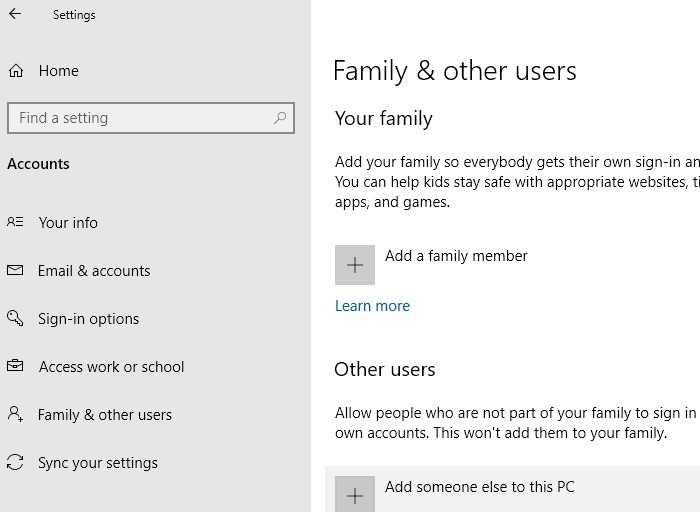Viewport: 700px width, 512px height.
Task: Open Access work or school section
Action: (111, 367)
